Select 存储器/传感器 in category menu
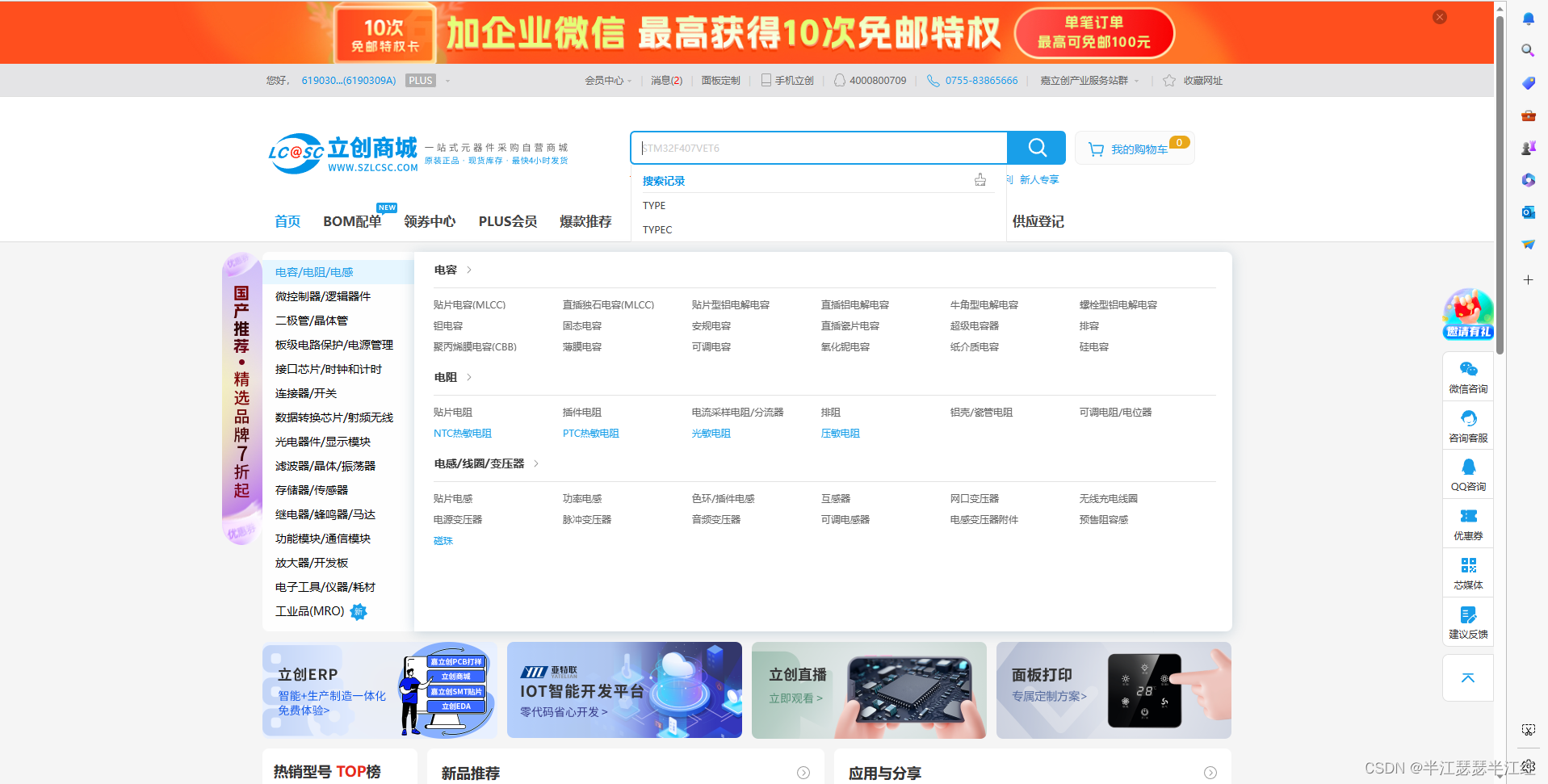 pyautogui.click(x=312, y=490)
